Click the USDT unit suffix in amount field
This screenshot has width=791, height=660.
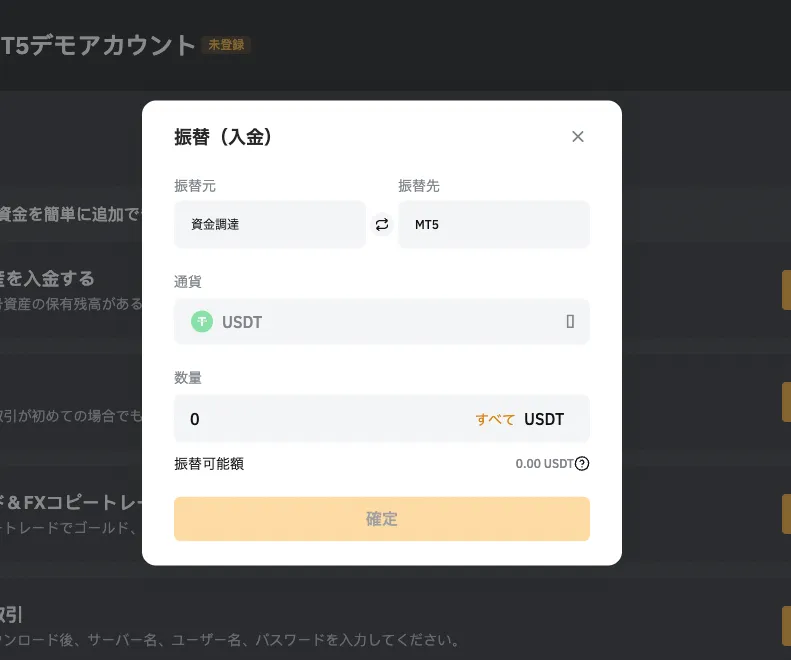[x=544, y=419]
